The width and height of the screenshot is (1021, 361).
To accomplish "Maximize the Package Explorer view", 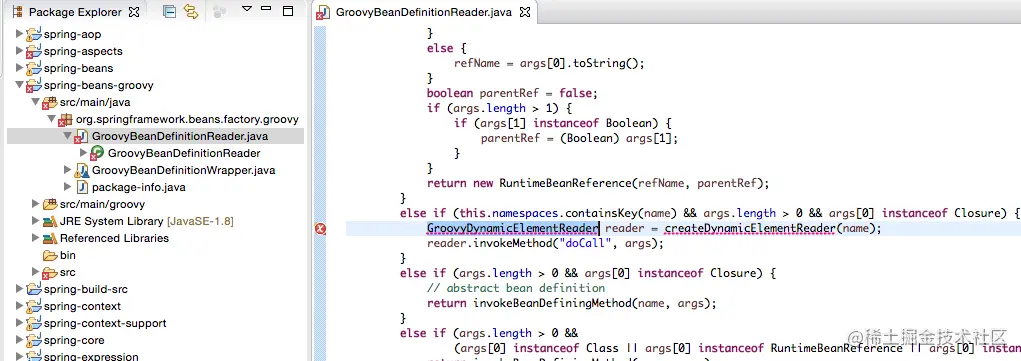I will 288,10.
